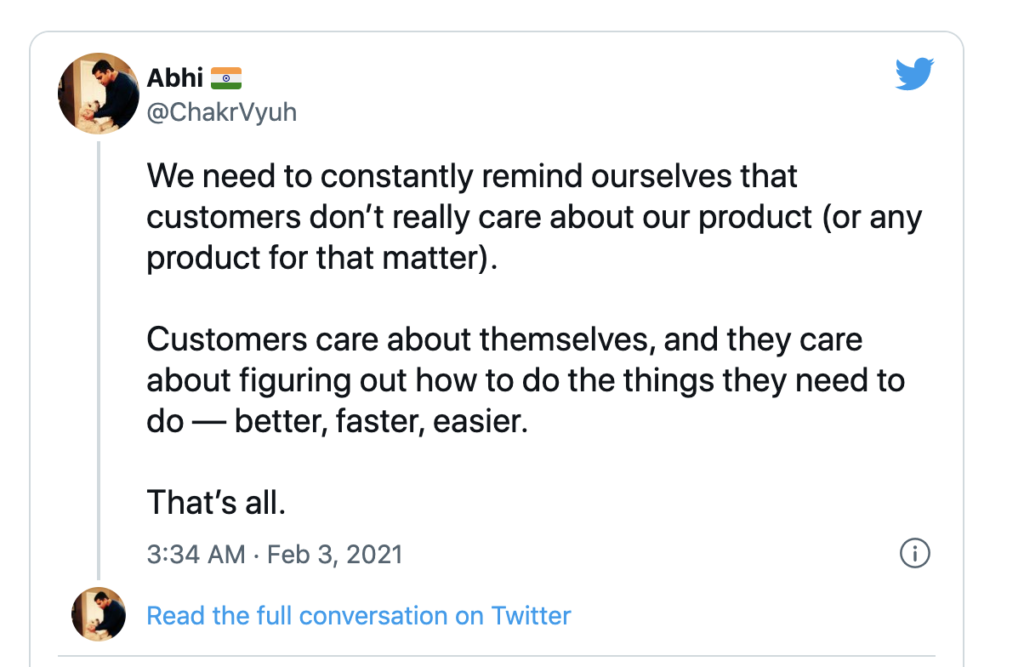The image size is (1024, 667).
Task: Click the line starting "customers don't really care"
Action: click(534, 216)
